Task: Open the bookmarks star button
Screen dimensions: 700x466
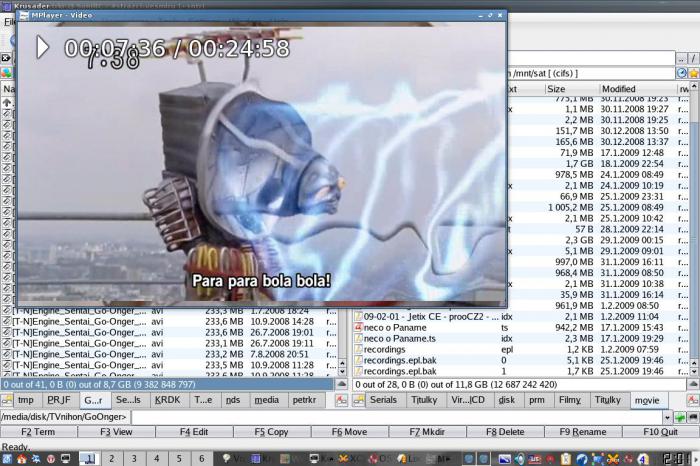Action: coord(694,73)
